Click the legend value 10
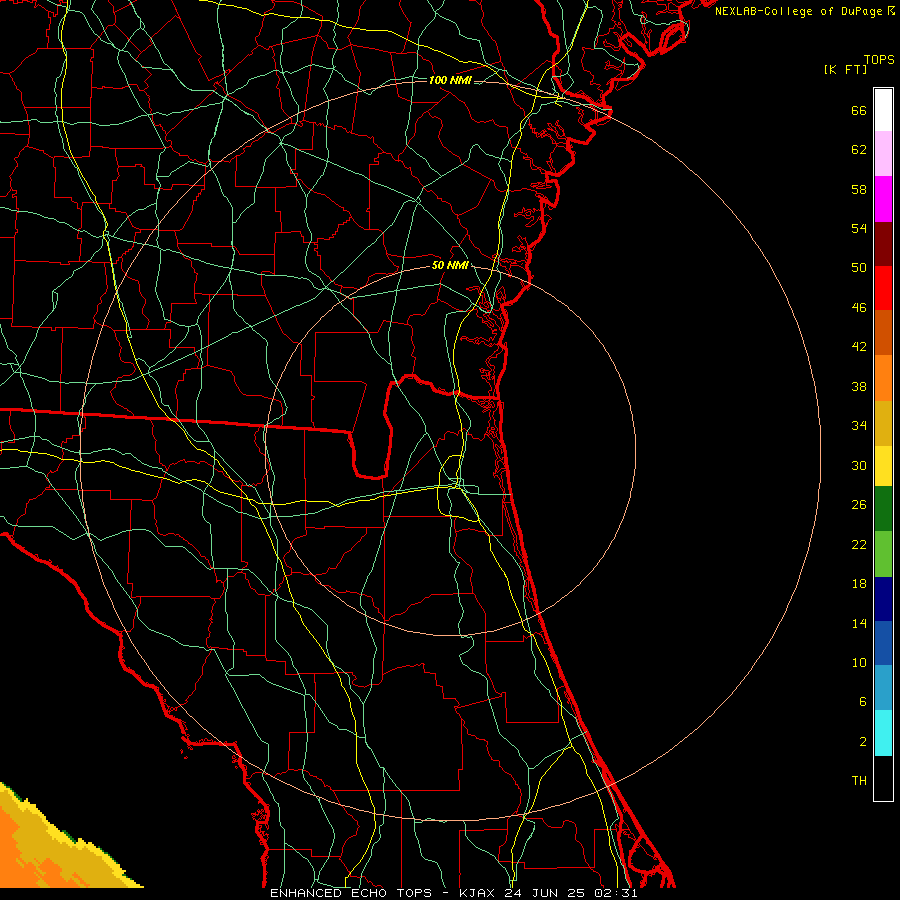Screen dimensions: 900x900 [859, 662]
